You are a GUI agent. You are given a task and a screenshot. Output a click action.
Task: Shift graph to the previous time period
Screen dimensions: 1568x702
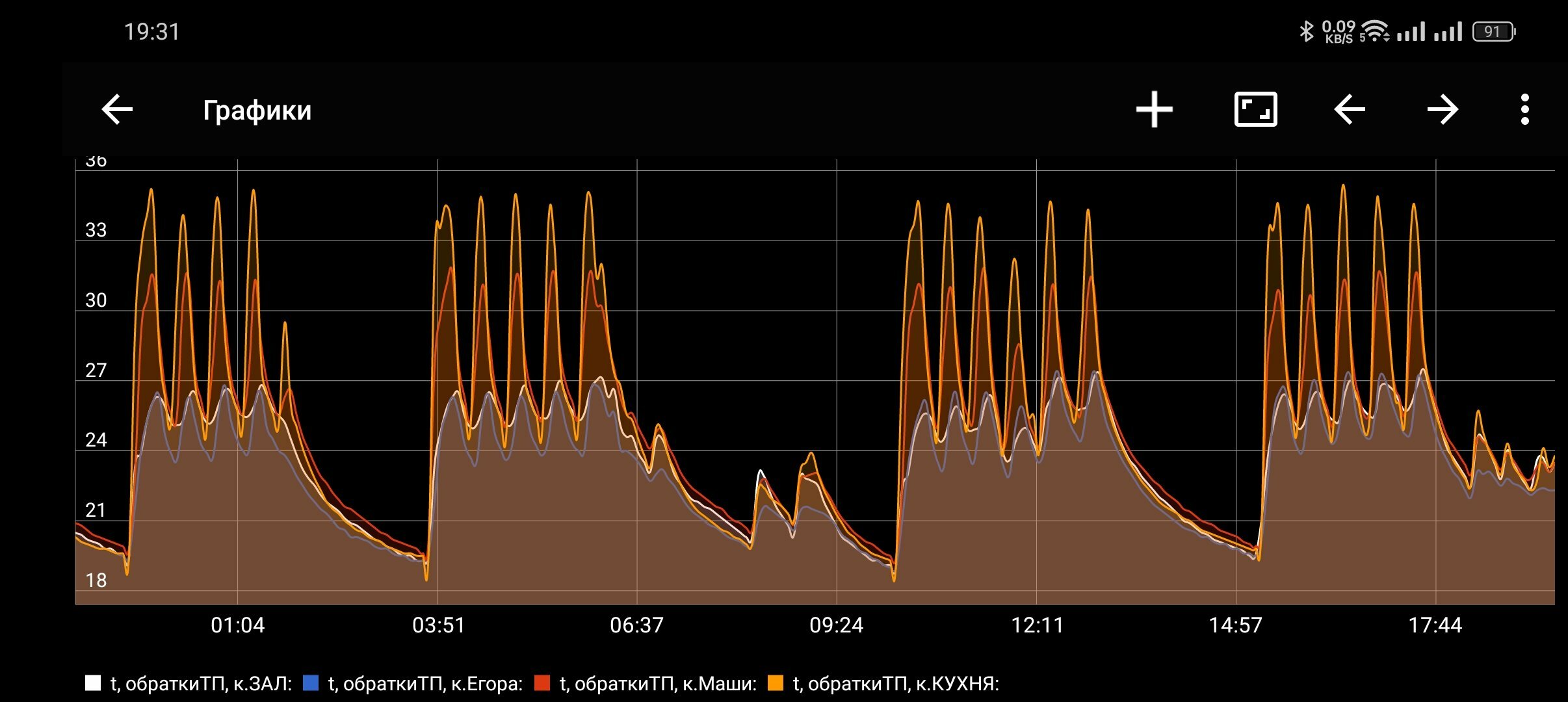[1350, 109]
